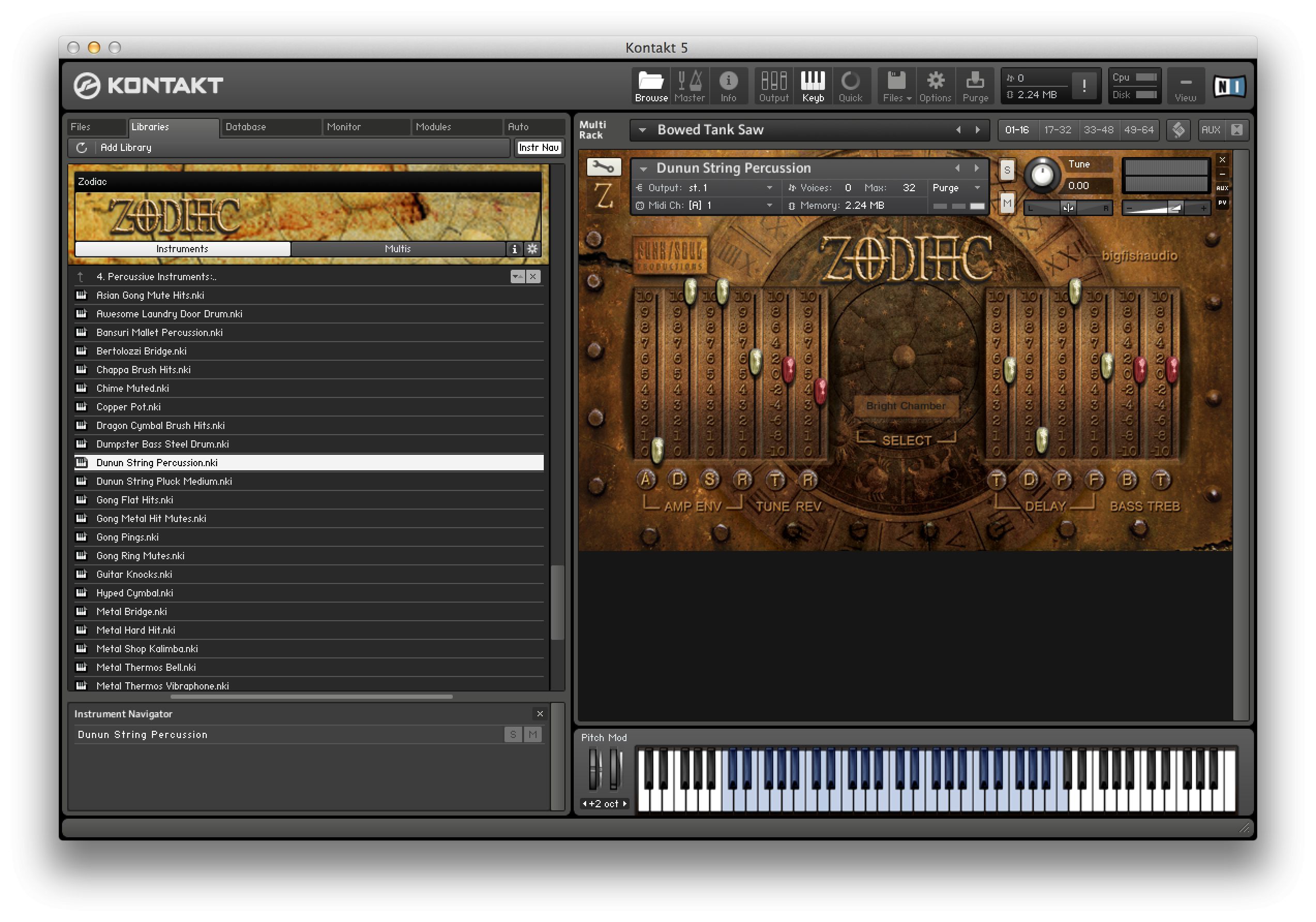The width and height of the screenshot is (1316, 922).
Task: Expand the Dunun String Percussion instrument menu
Action: (643, 168)
